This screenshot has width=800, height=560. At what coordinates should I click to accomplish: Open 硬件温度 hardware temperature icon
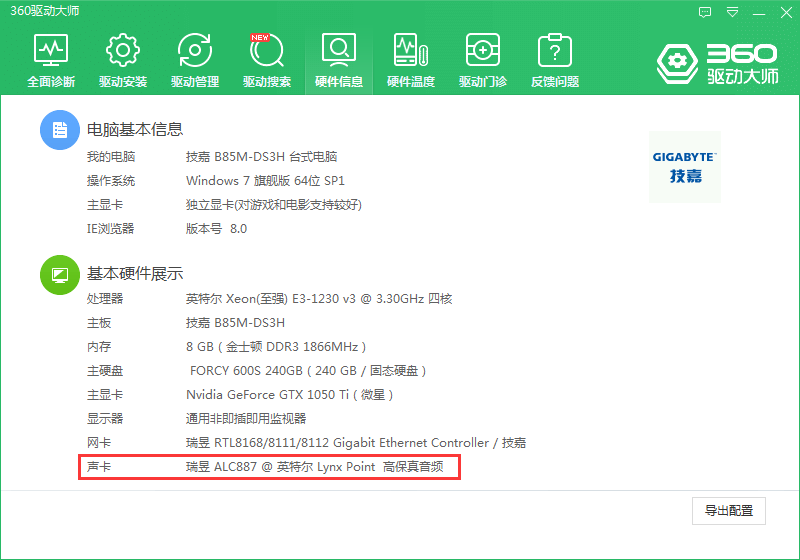click(x=411, y=60)
